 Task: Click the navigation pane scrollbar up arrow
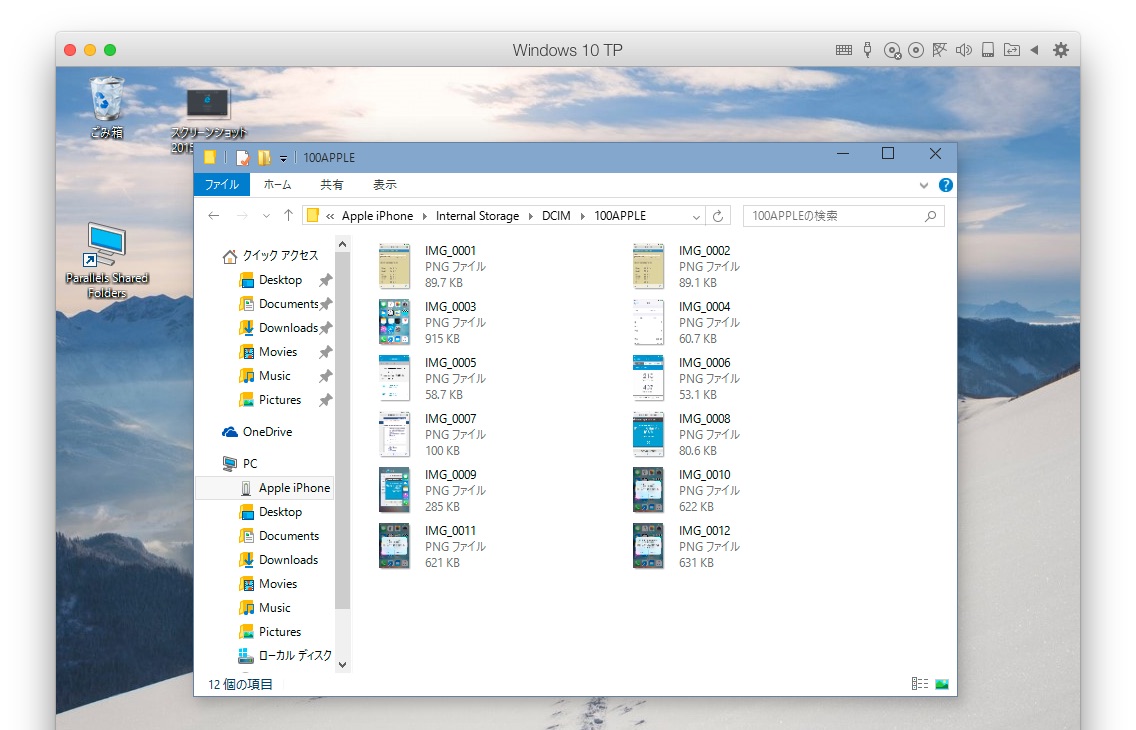[x=343, y=245]
